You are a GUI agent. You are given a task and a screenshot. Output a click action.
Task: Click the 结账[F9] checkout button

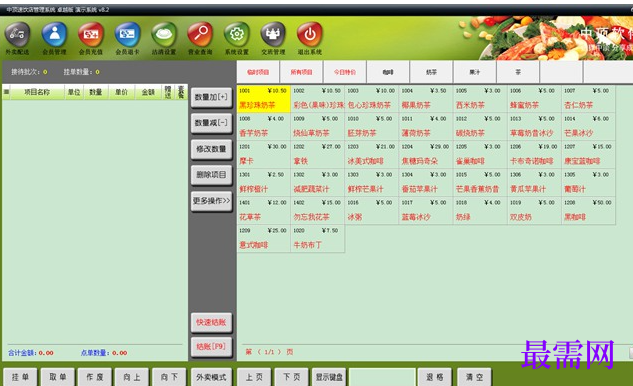tap(212, 347)
